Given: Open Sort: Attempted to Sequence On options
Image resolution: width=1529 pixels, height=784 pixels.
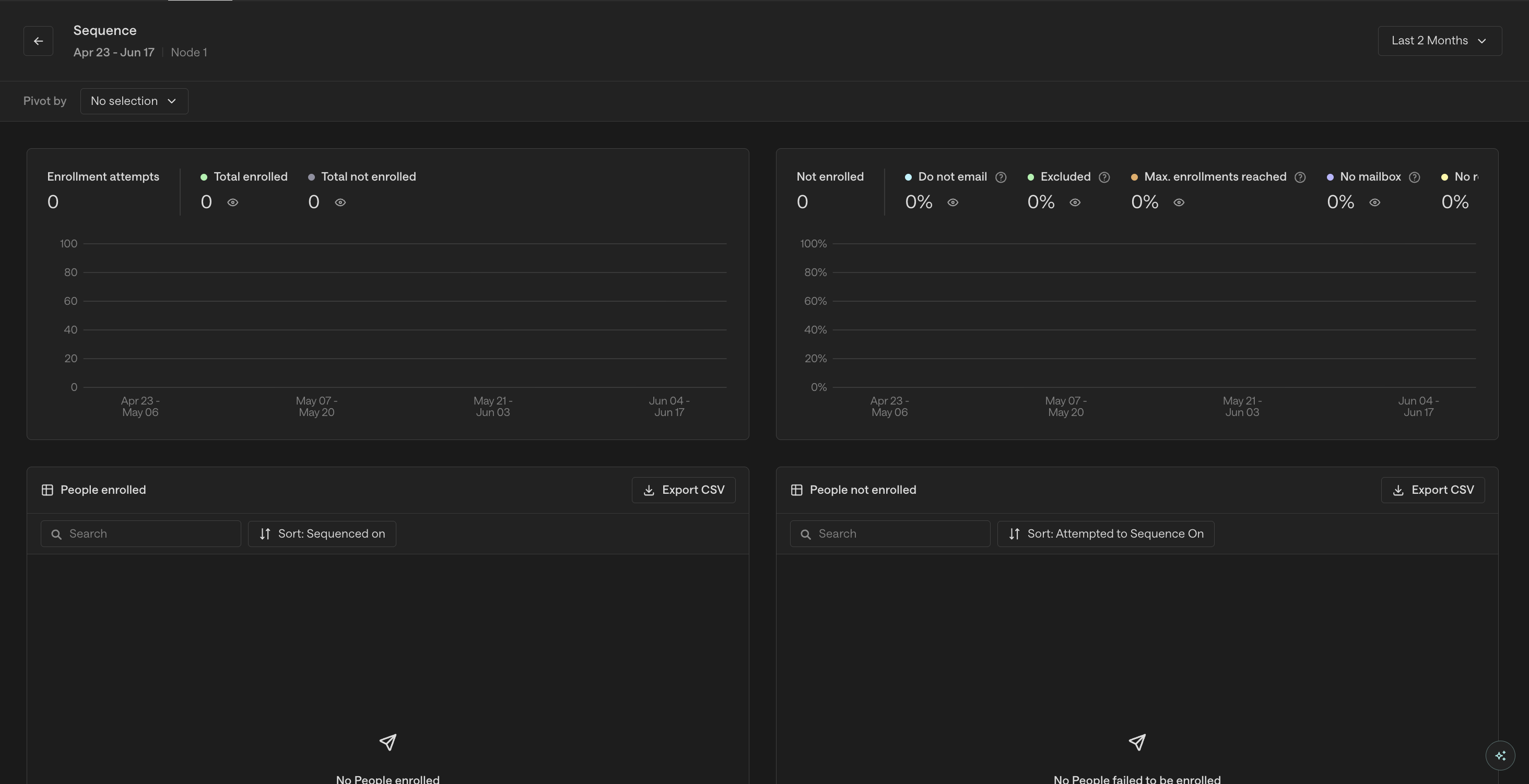Looking at the screenshot, I should (x=1105, y=534).
